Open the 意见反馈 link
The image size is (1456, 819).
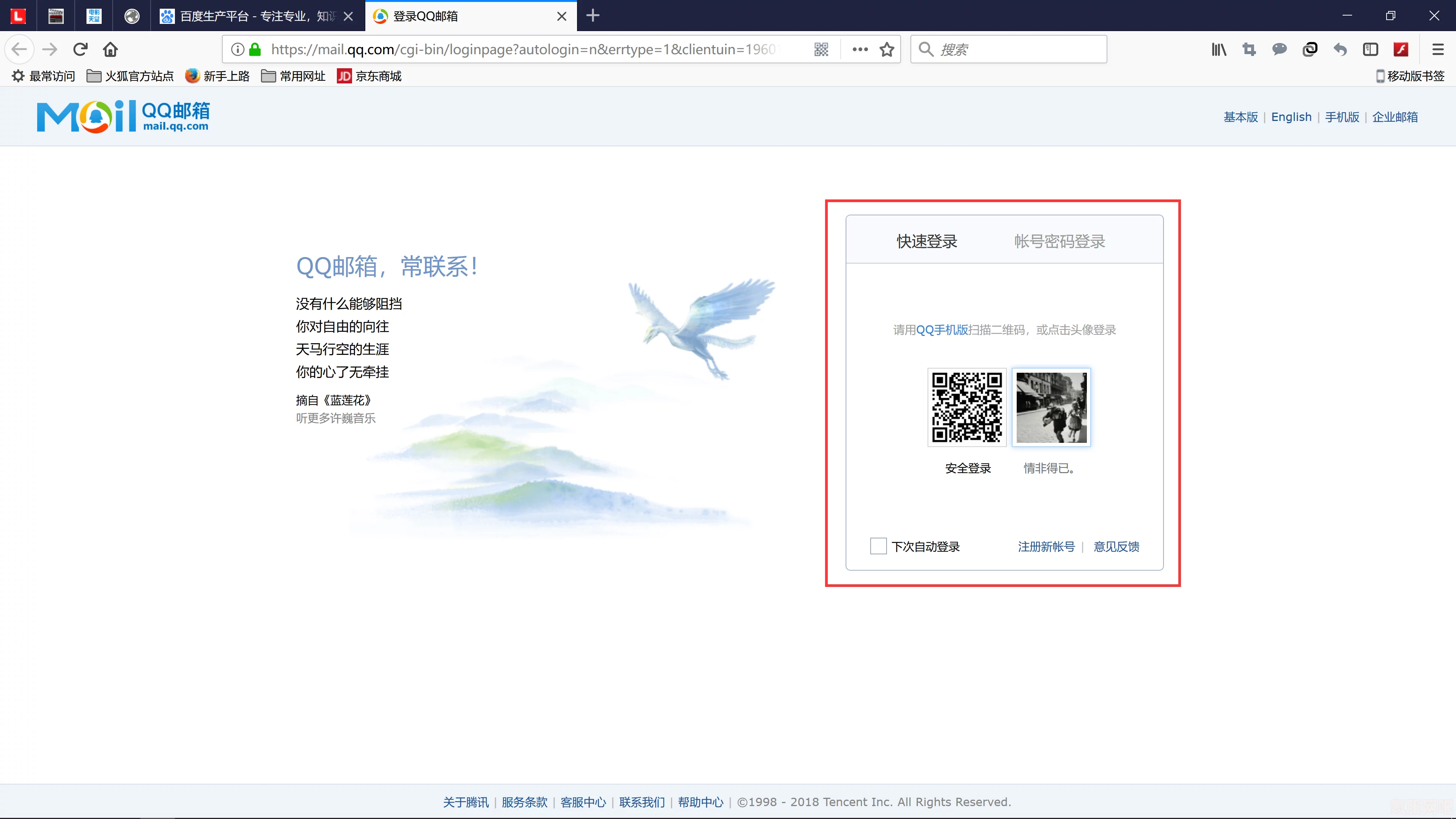(1116, 546)
